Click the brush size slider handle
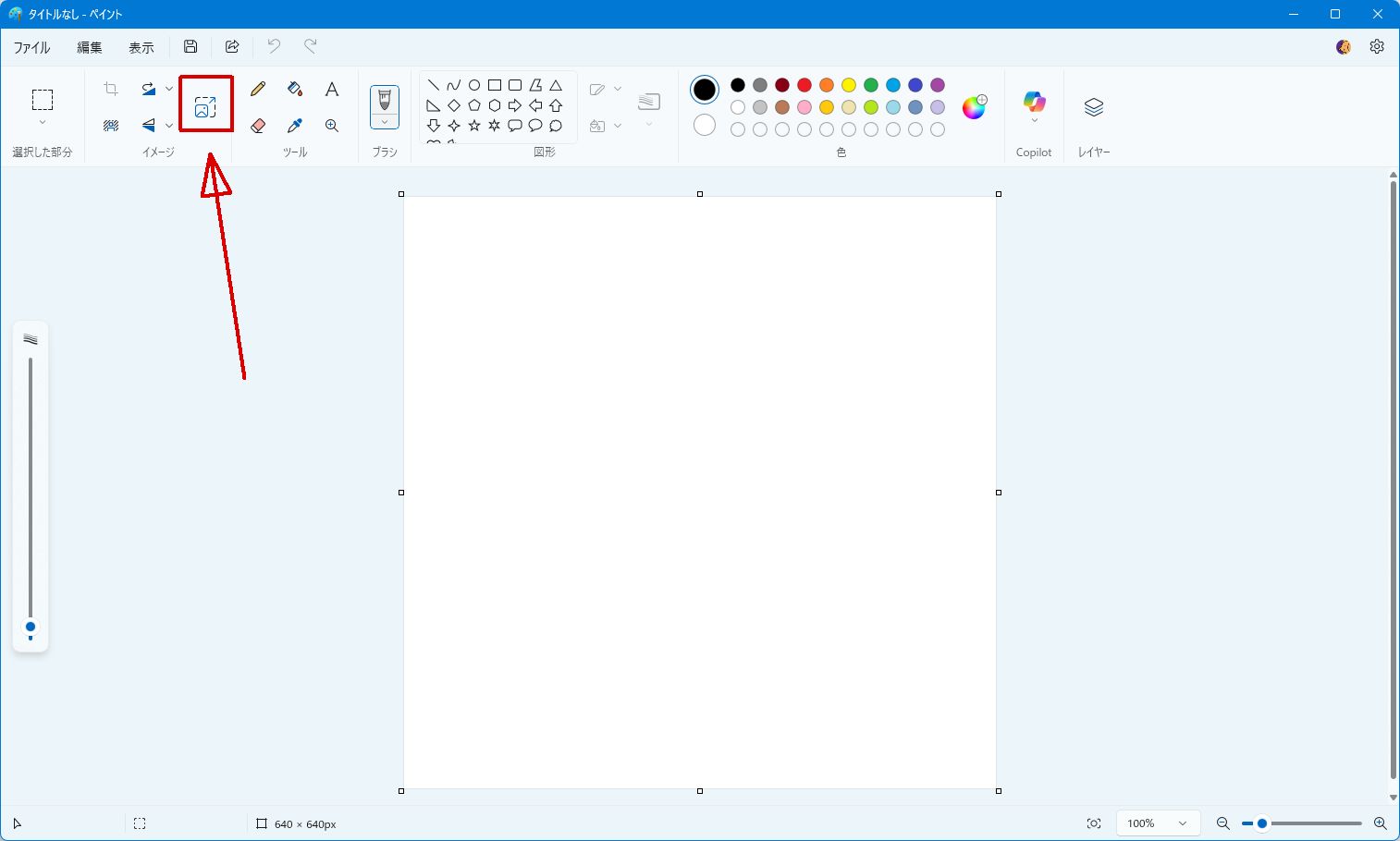This screenshot has height=841, width=1400. click(x=31, y=628)
